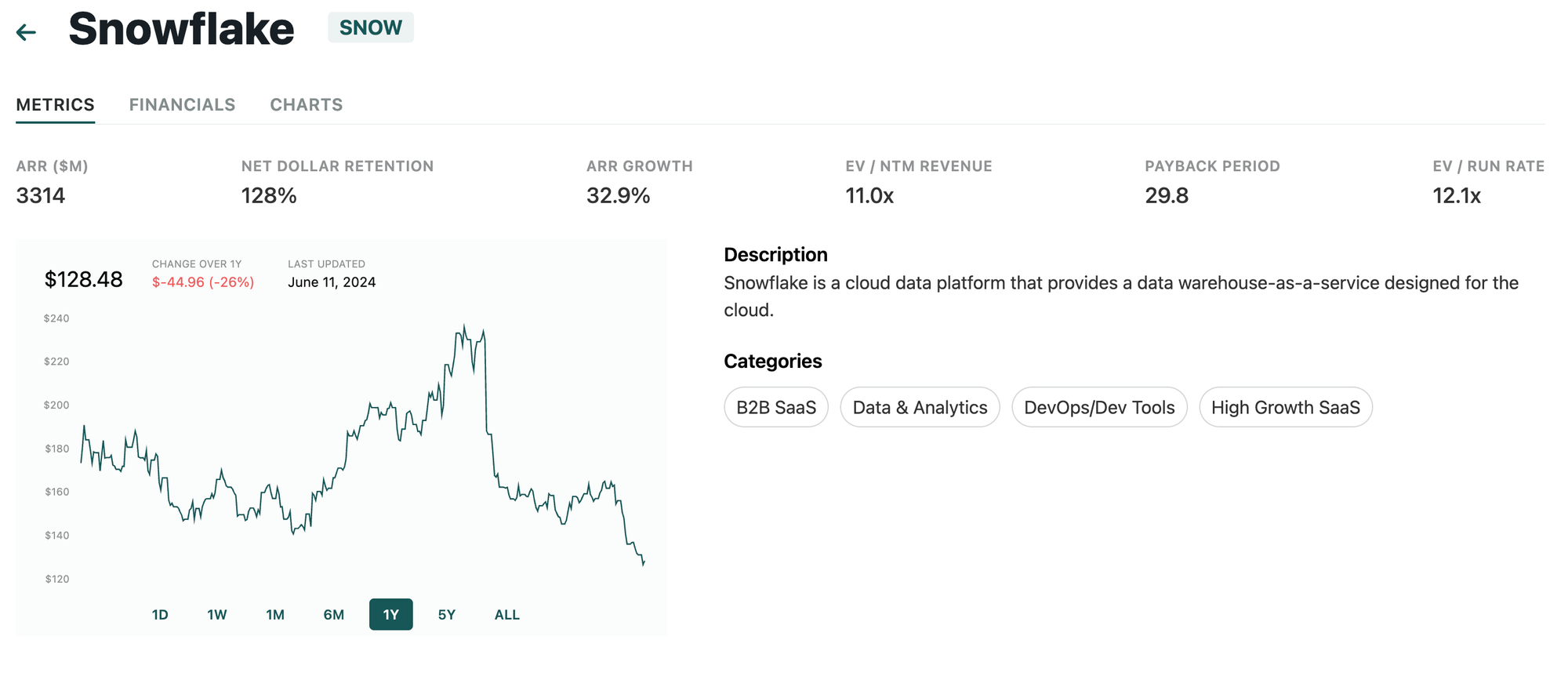Click the stock price $128.48
The width and height of the screenshot is (1568, 687).
pos(83,279)
